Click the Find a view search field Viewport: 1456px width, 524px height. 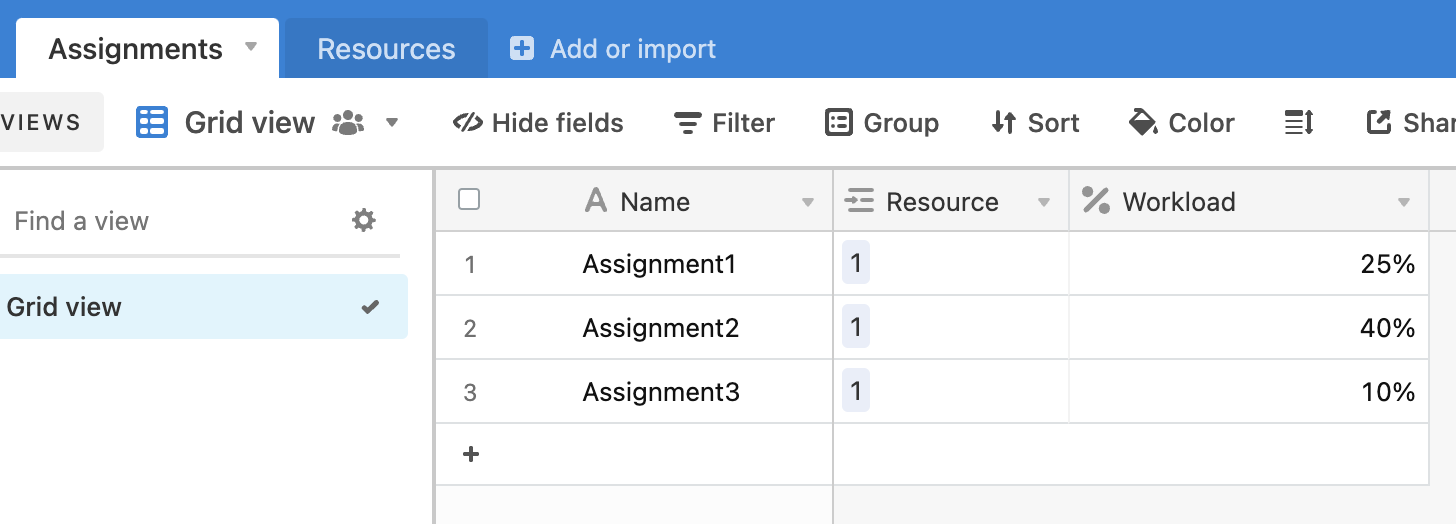(170, 220)
